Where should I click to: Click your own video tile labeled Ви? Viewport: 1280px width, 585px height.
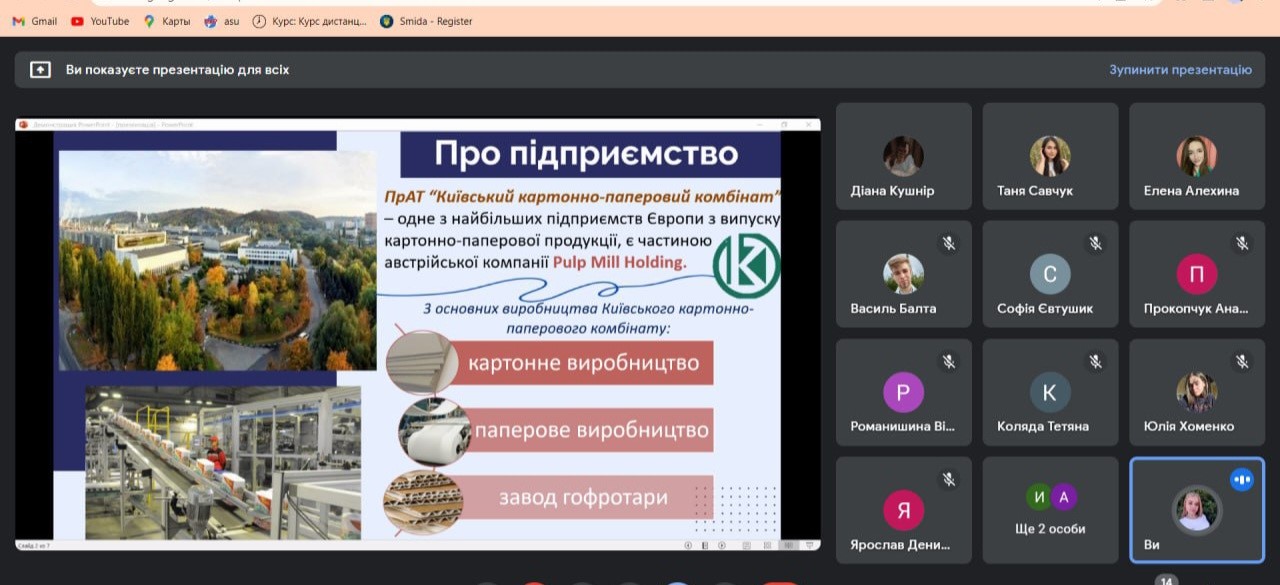1197,510
